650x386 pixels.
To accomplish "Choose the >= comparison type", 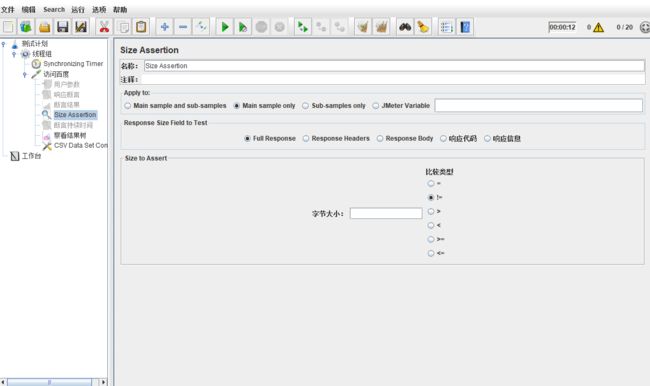I will tap(431, 239).
